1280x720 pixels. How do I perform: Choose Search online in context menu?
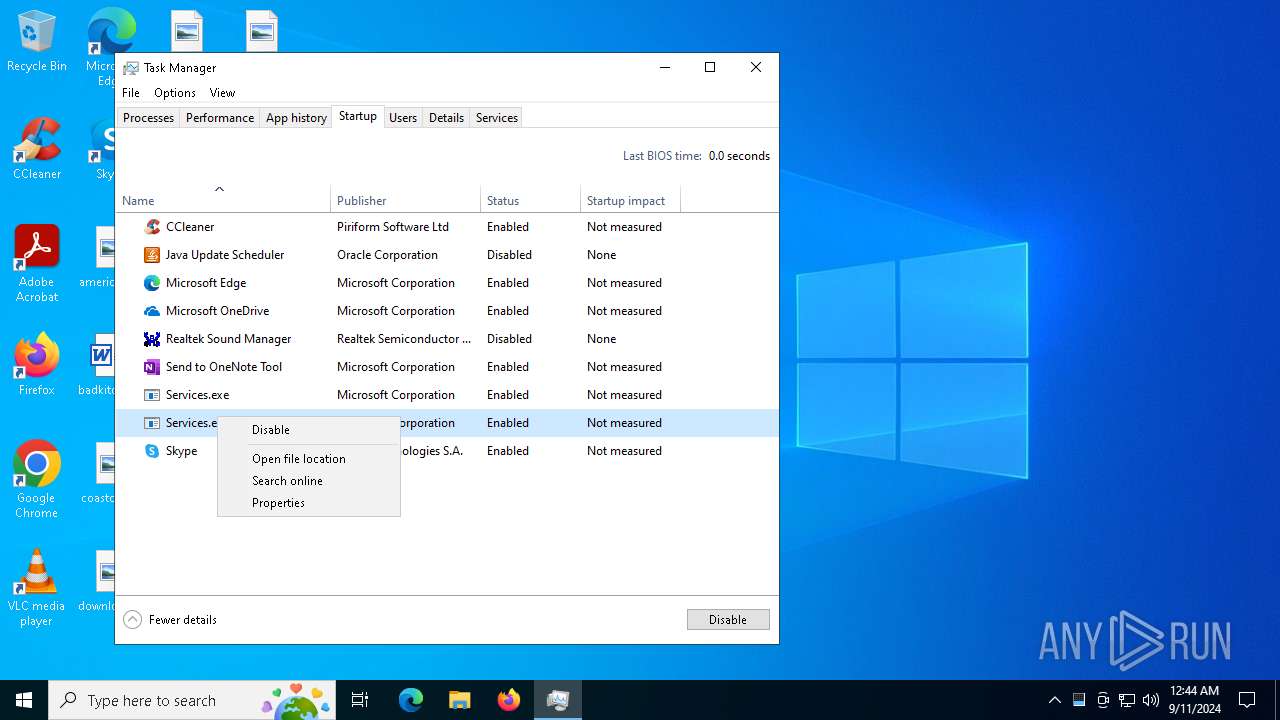click(x=309, y=481)
